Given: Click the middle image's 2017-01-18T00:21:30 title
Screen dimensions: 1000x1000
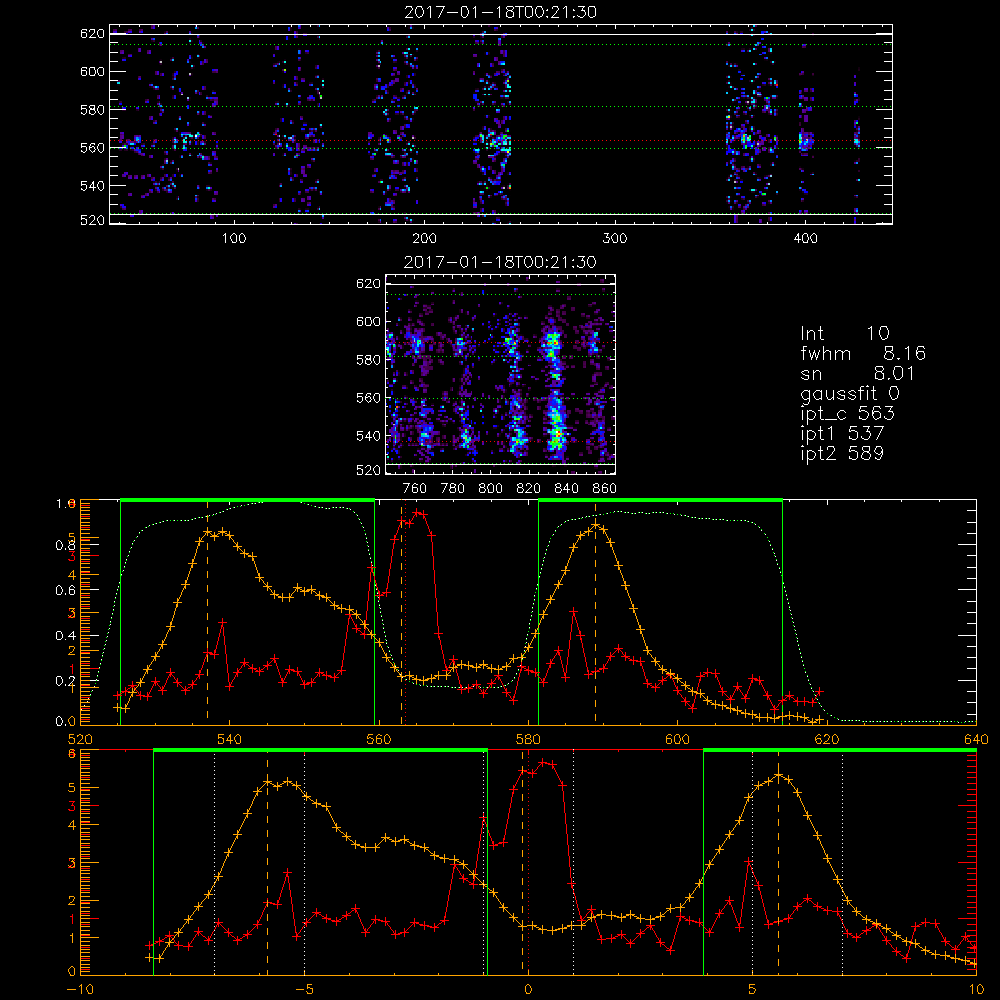Looking at the screenshot, I should (x=501, y=262).
